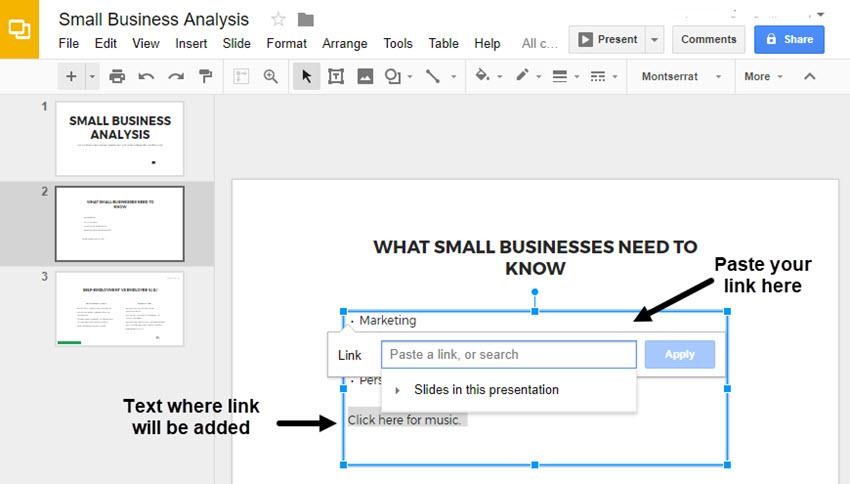Image resolution: width=850 pixels, height=484 pixels.
Task: Select the Line tool
Action: click(433, 76)
